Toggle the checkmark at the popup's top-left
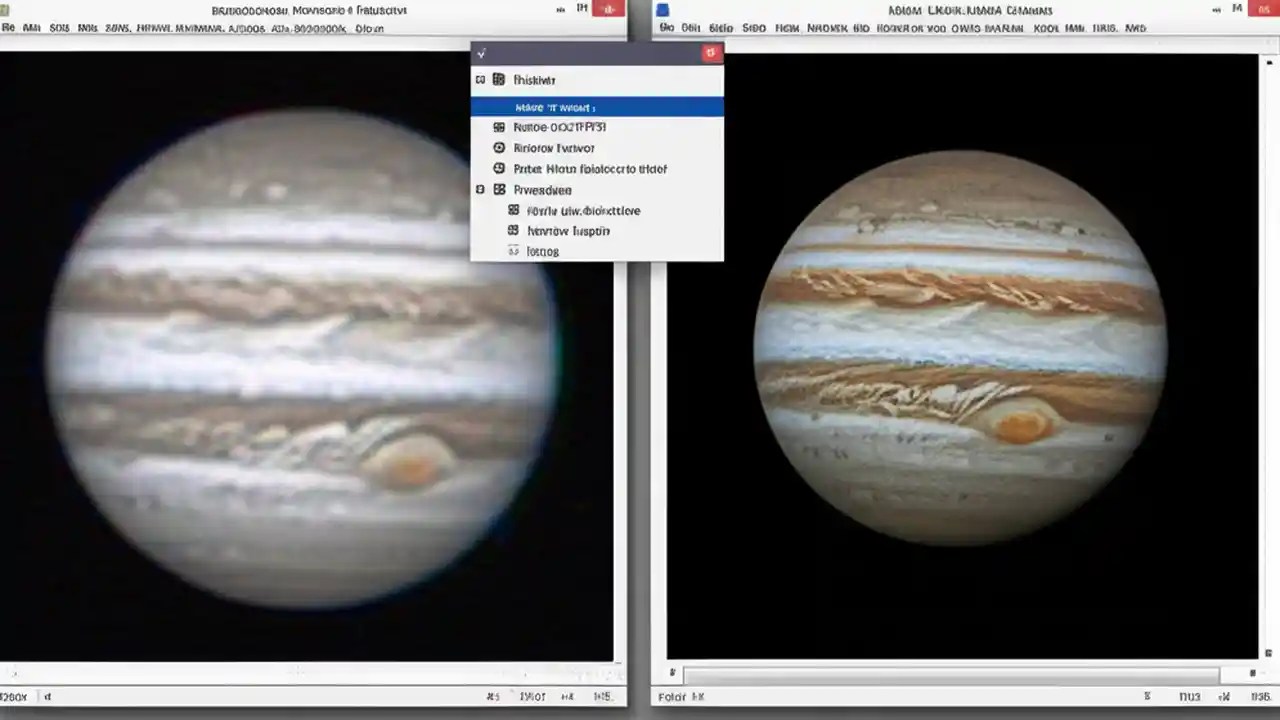 coord(481,53)
